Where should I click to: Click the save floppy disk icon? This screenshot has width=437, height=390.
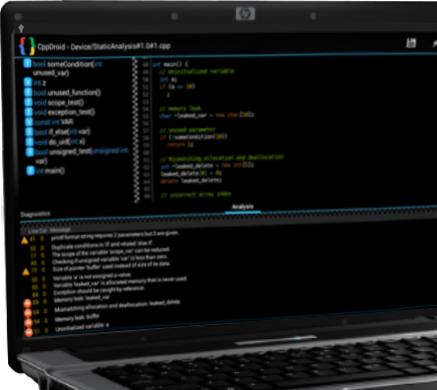tap(411, 43)
